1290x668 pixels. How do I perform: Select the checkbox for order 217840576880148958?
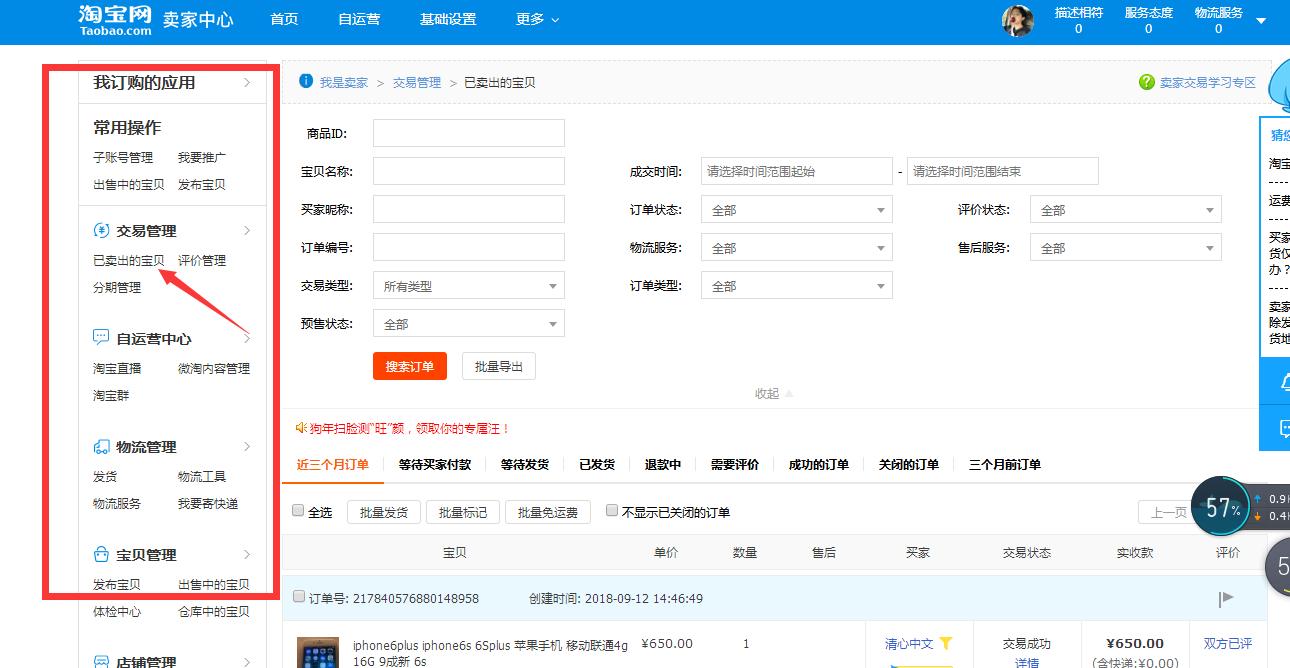[x=297, y=596]
